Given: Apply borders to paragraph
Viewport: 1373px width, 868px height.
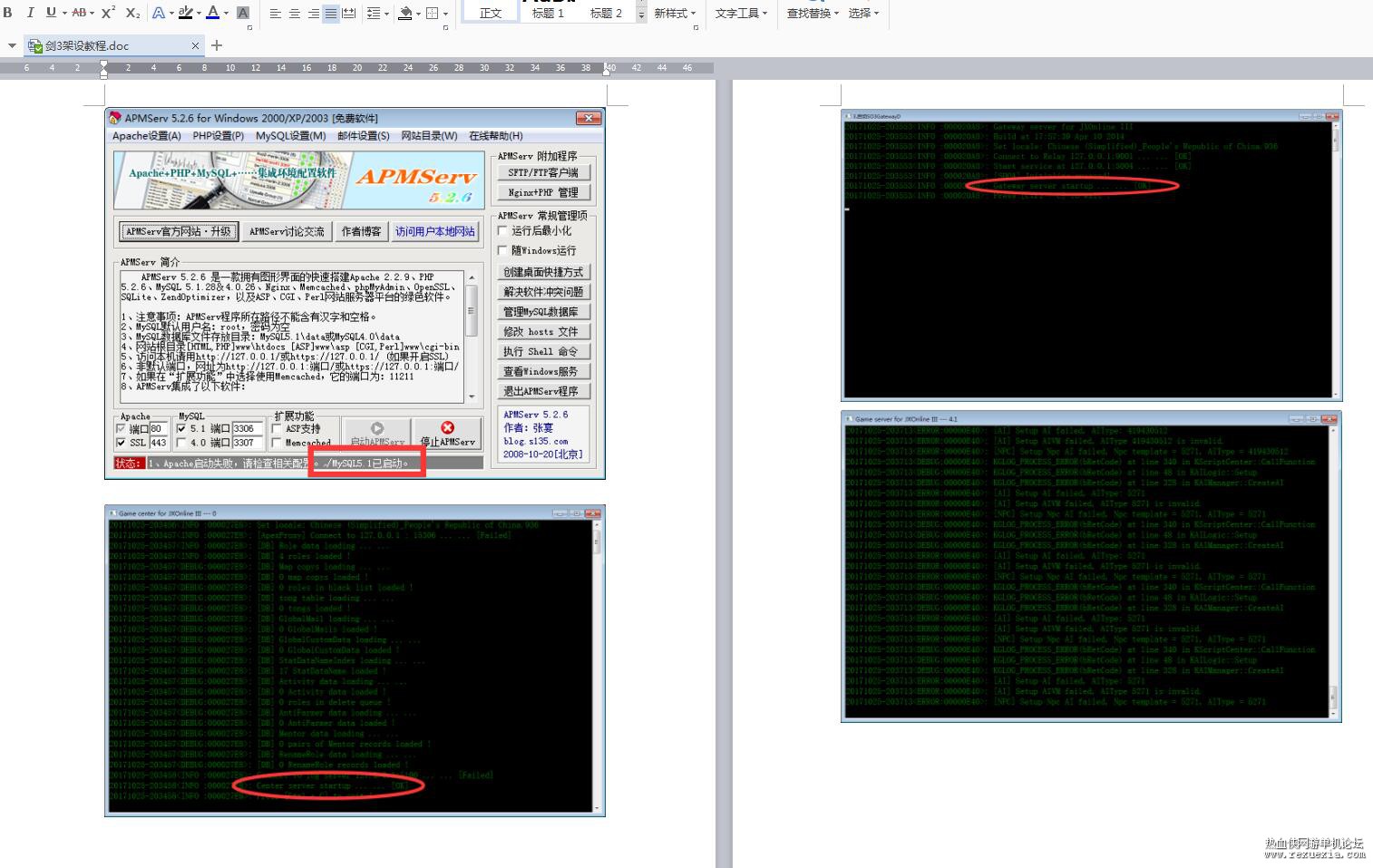Looking at the screenshot, I should pyautogui.click(x=433, y=14).
